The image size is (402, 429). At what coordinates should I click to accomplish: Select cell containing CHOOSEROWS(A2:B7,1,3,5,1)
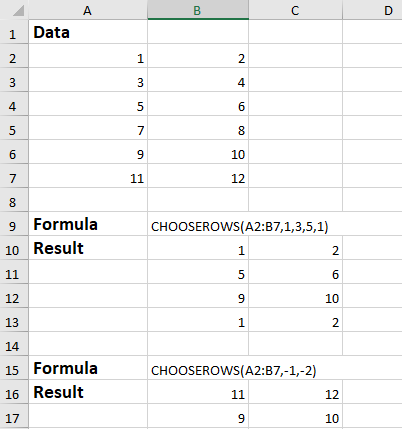(x=198, y=224)
